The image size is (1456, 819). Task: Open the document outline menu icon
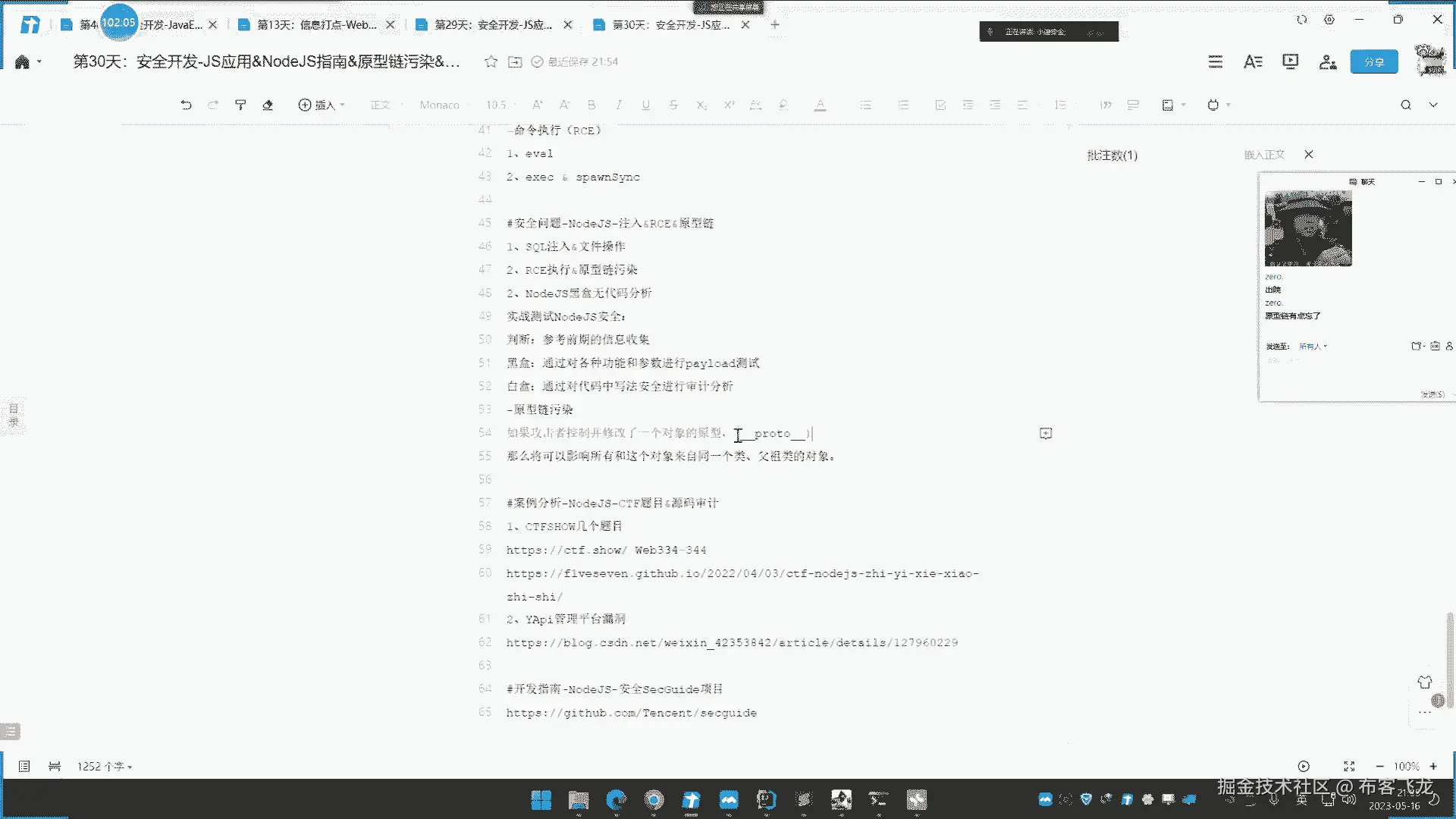coord(1215,61)
